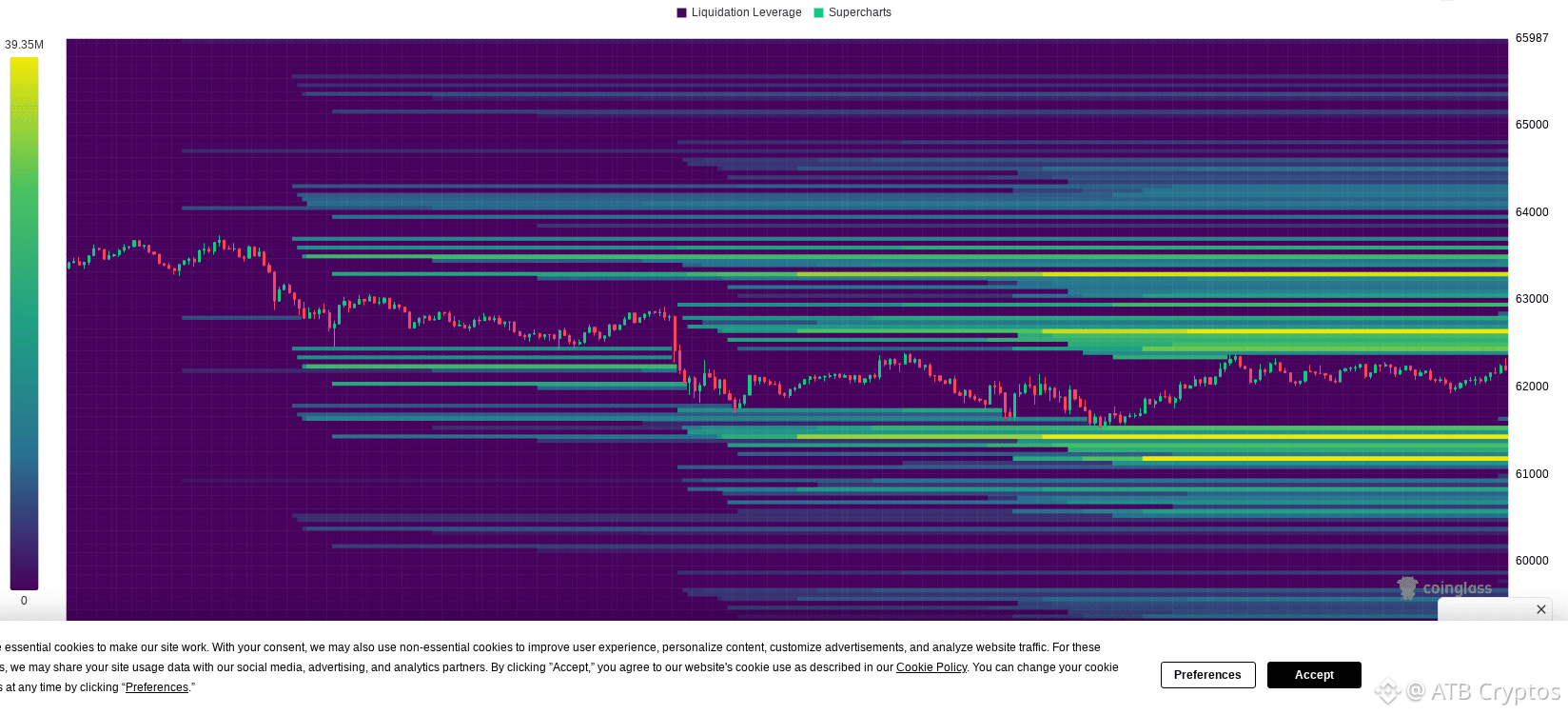Click the 63000 price axis label
The height and width of the screenshot is (715, 1568).
coord(1532,299)
